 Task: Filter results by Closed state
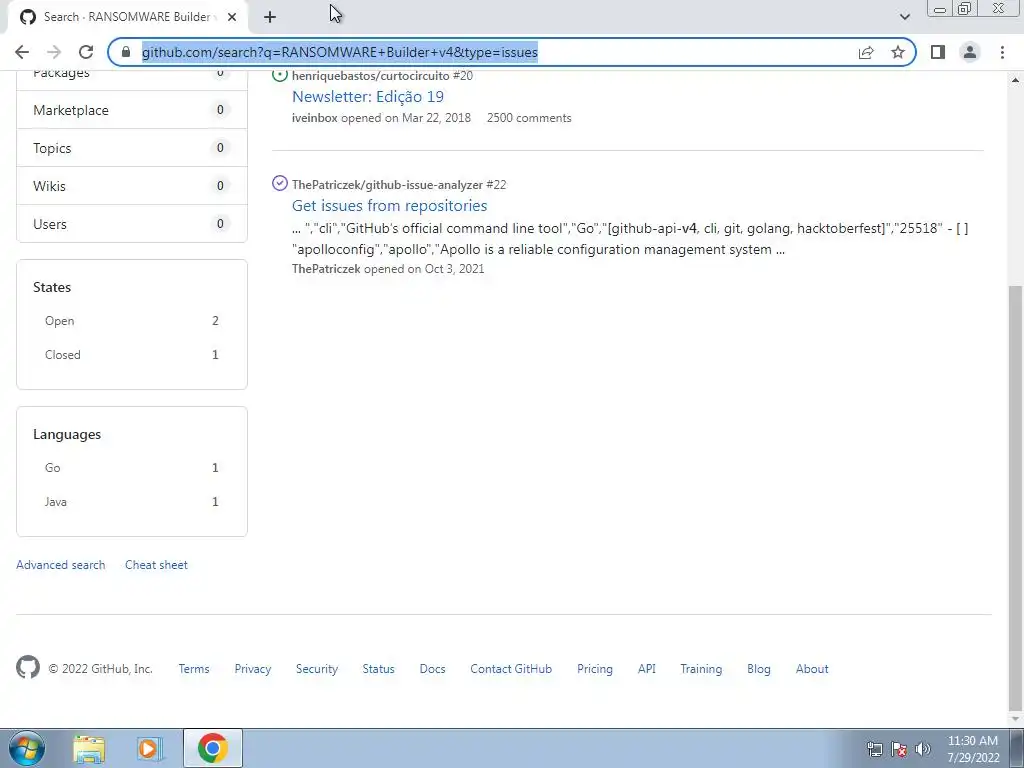tap(132, 355)
